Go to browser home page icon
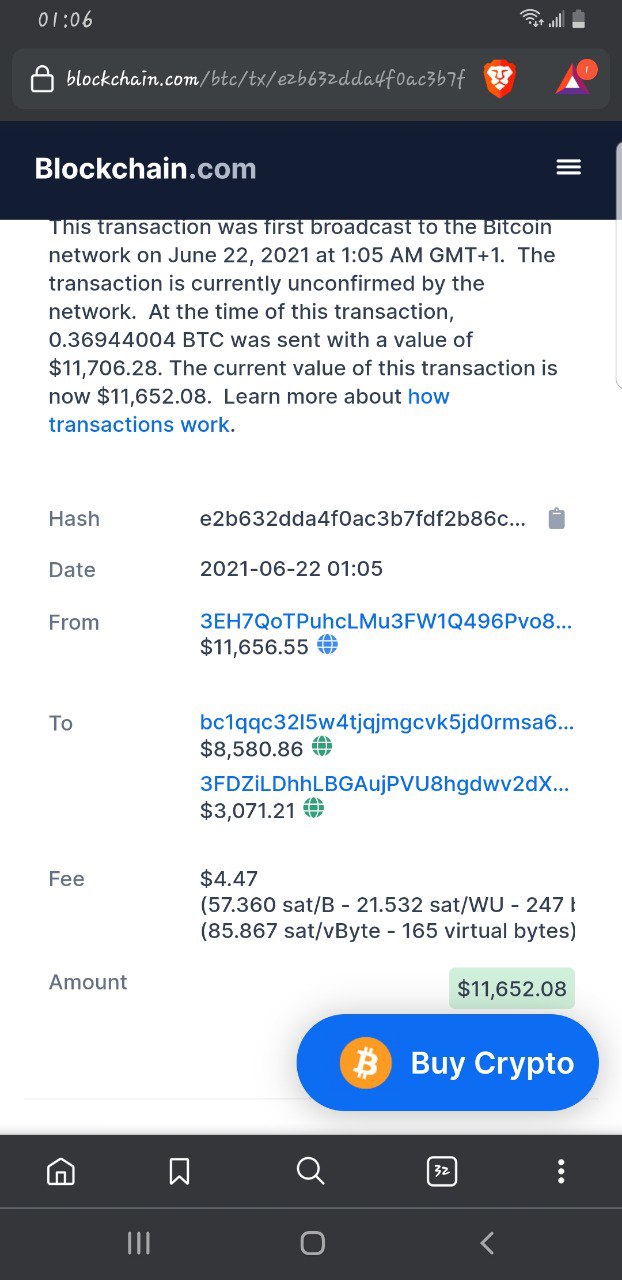 click(61, 1171)
